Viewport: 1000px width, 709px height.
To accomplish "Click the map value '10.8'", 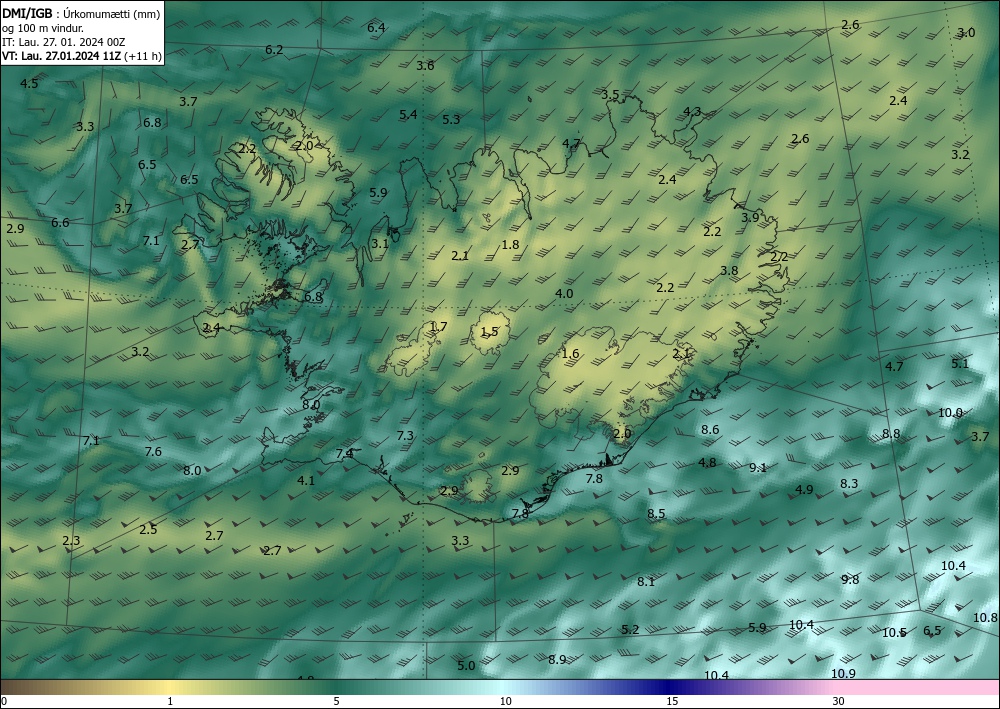I will pyautogui.click(x=985, y=618).
